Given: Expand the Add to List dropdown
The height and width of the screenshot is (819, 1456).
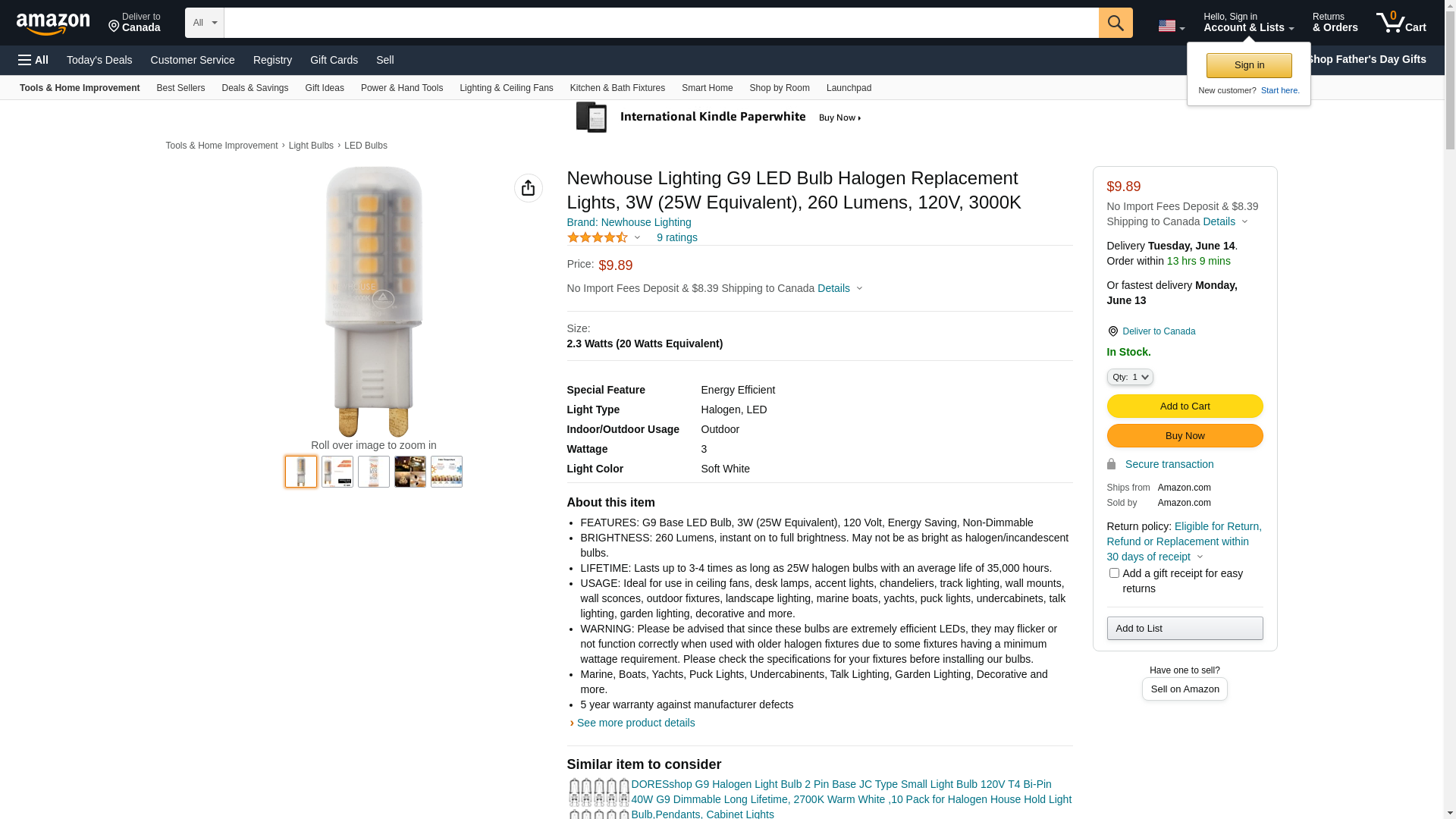Looking at the screenshot, I should pyautogui.click(x=1185, y=628).
